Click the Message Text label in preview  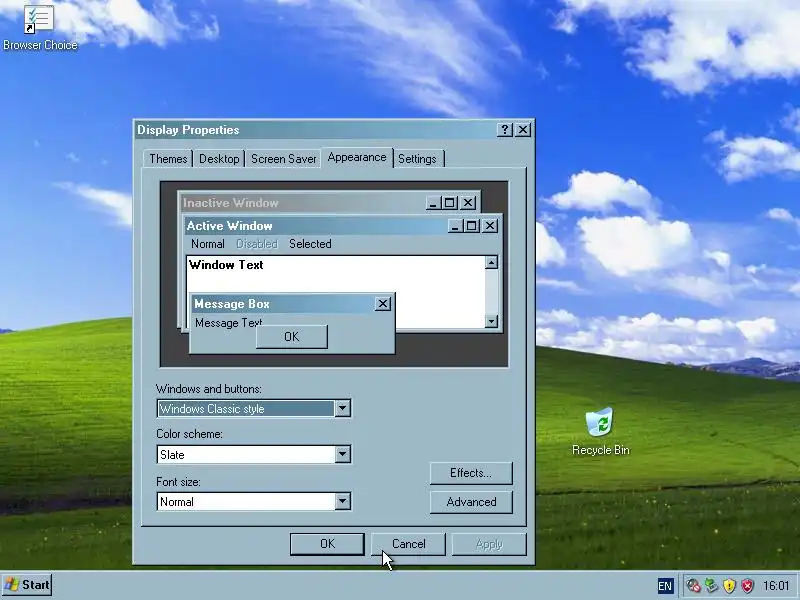(228, 322)
